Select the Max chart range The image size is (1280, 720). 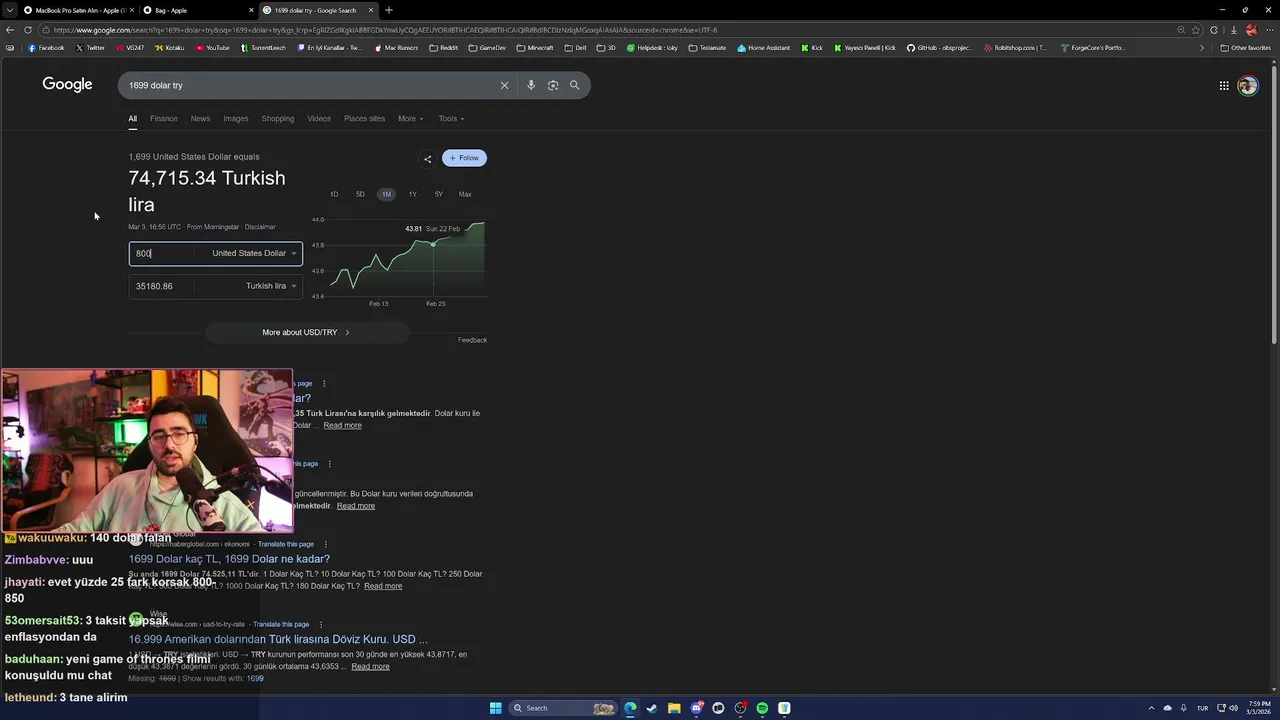[x=465, y=194]
